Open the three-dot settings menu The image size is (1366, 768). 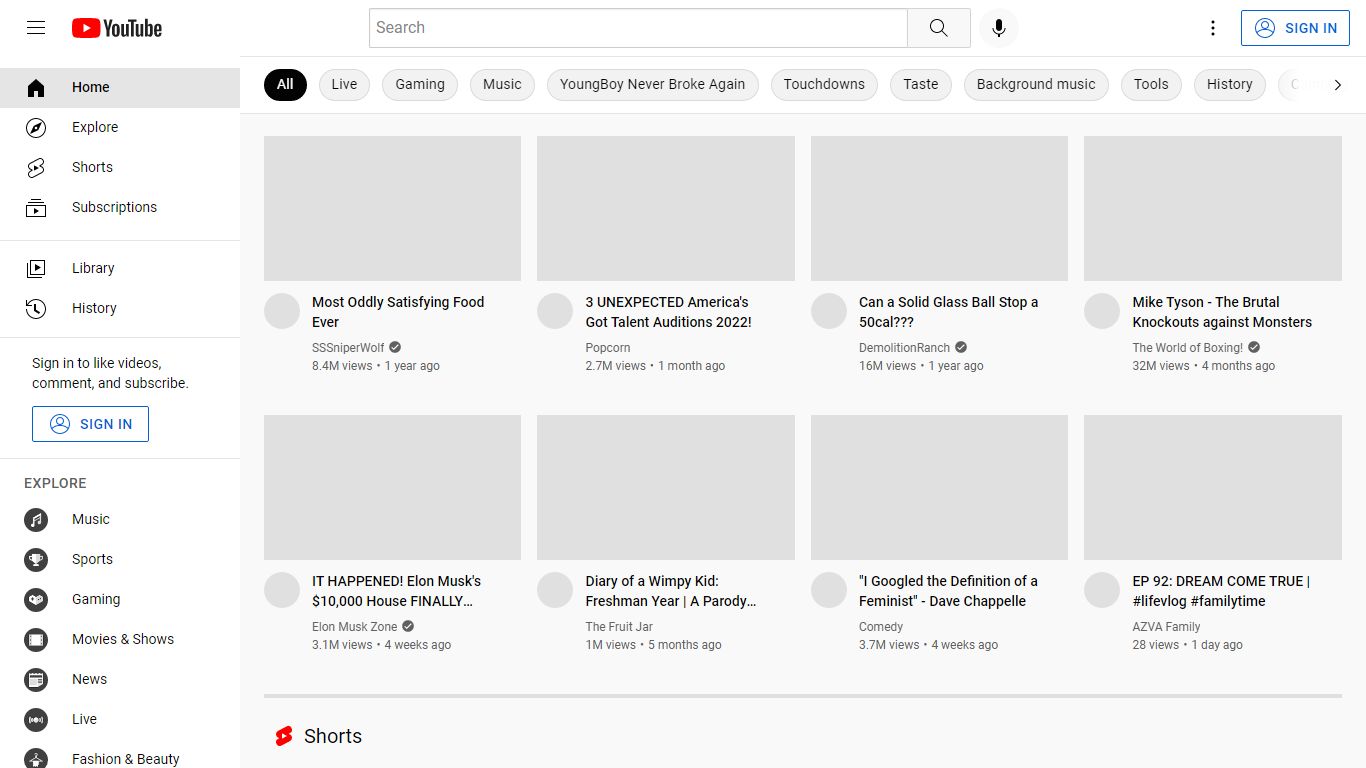click(1213, 28)
